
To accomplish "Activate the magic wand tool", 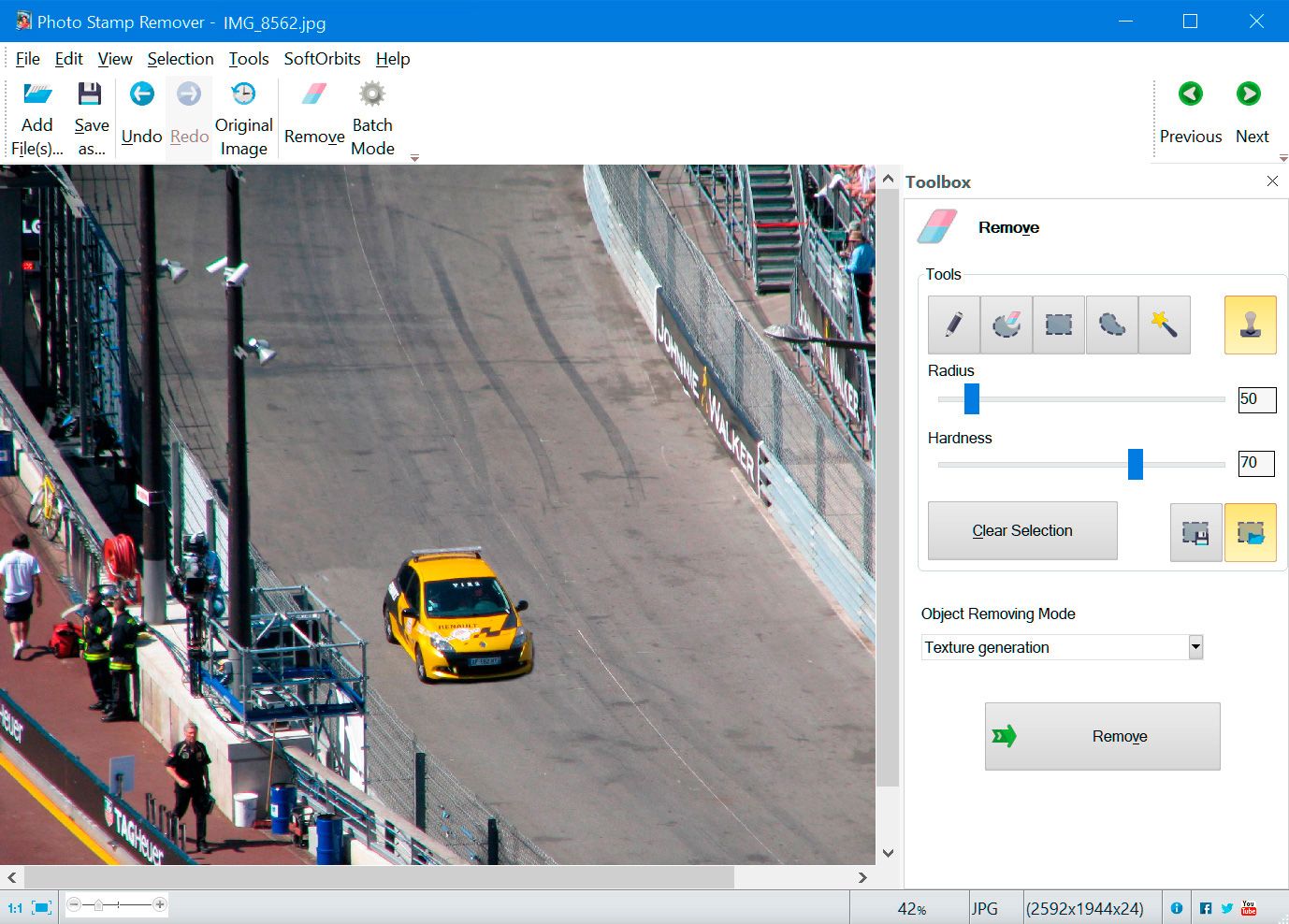I will [x=1164, y=325].
